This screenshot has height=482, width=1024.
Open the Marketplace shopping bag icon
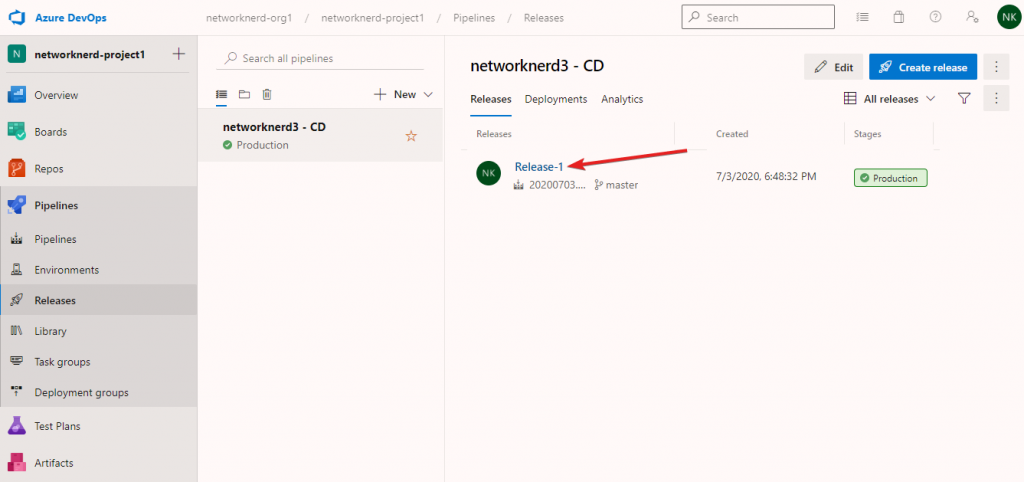(899, 18)
